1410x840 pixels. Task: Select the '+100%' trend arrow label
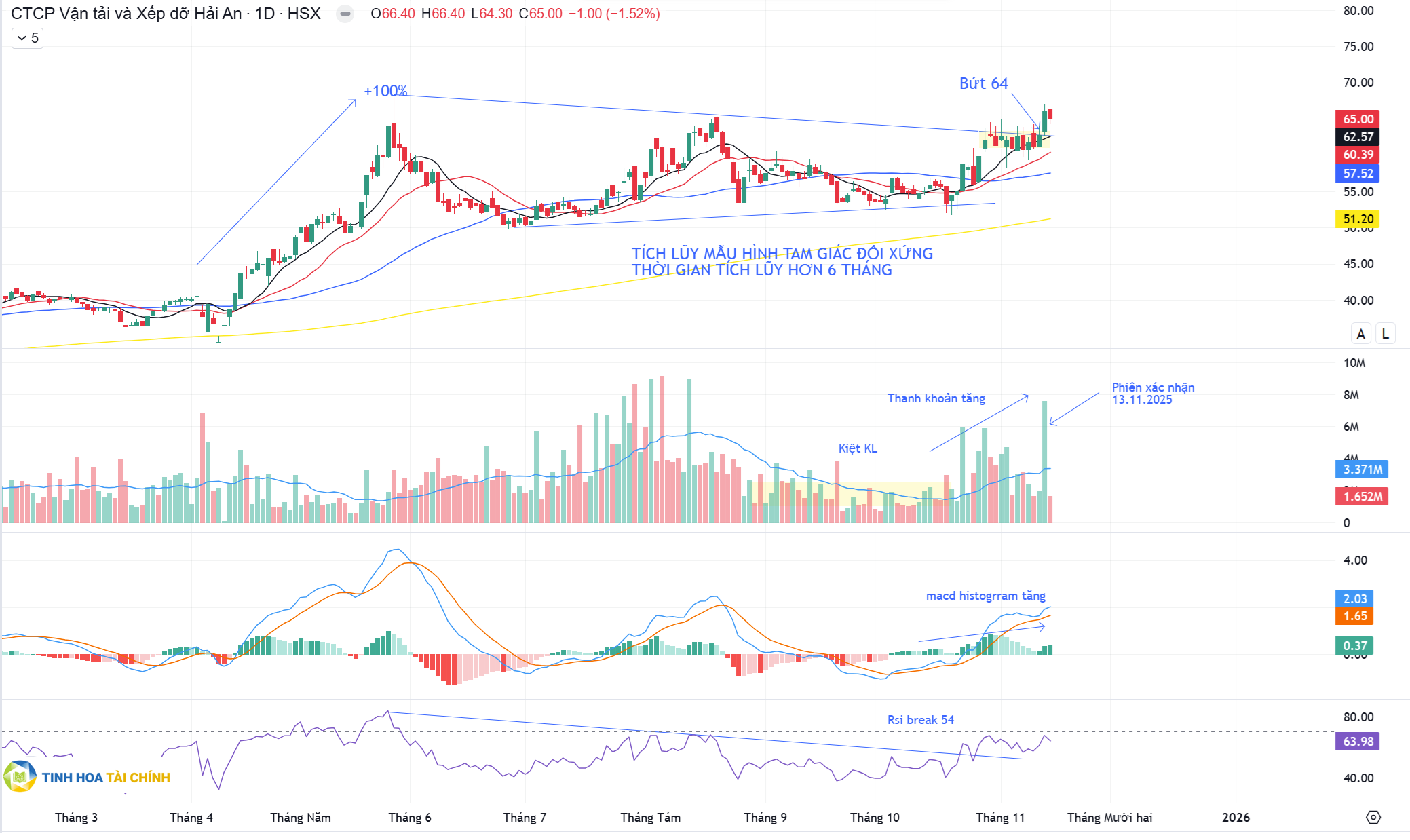pos(385,91)
